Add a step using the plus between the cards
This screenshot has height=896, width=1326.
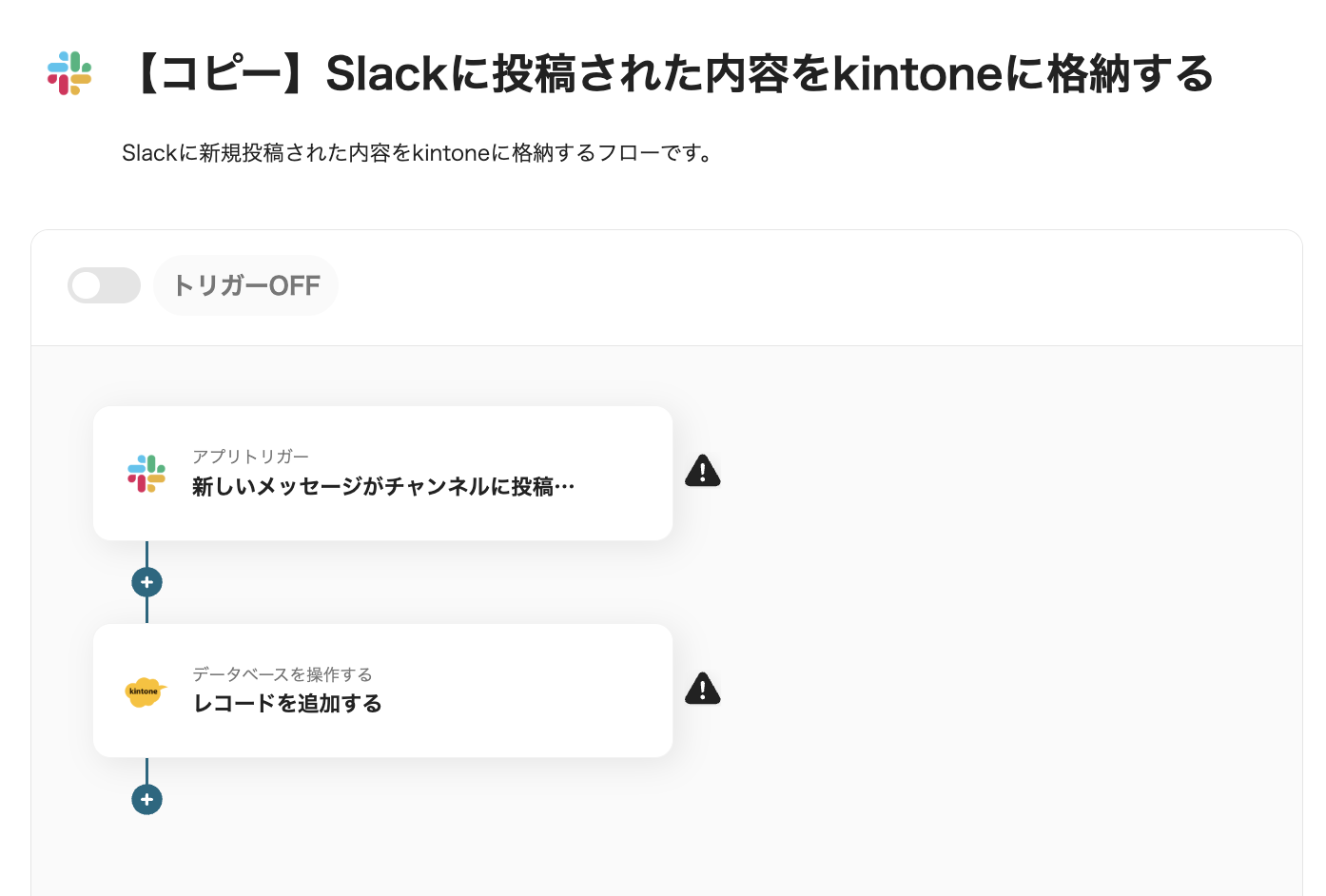(146, 582)
